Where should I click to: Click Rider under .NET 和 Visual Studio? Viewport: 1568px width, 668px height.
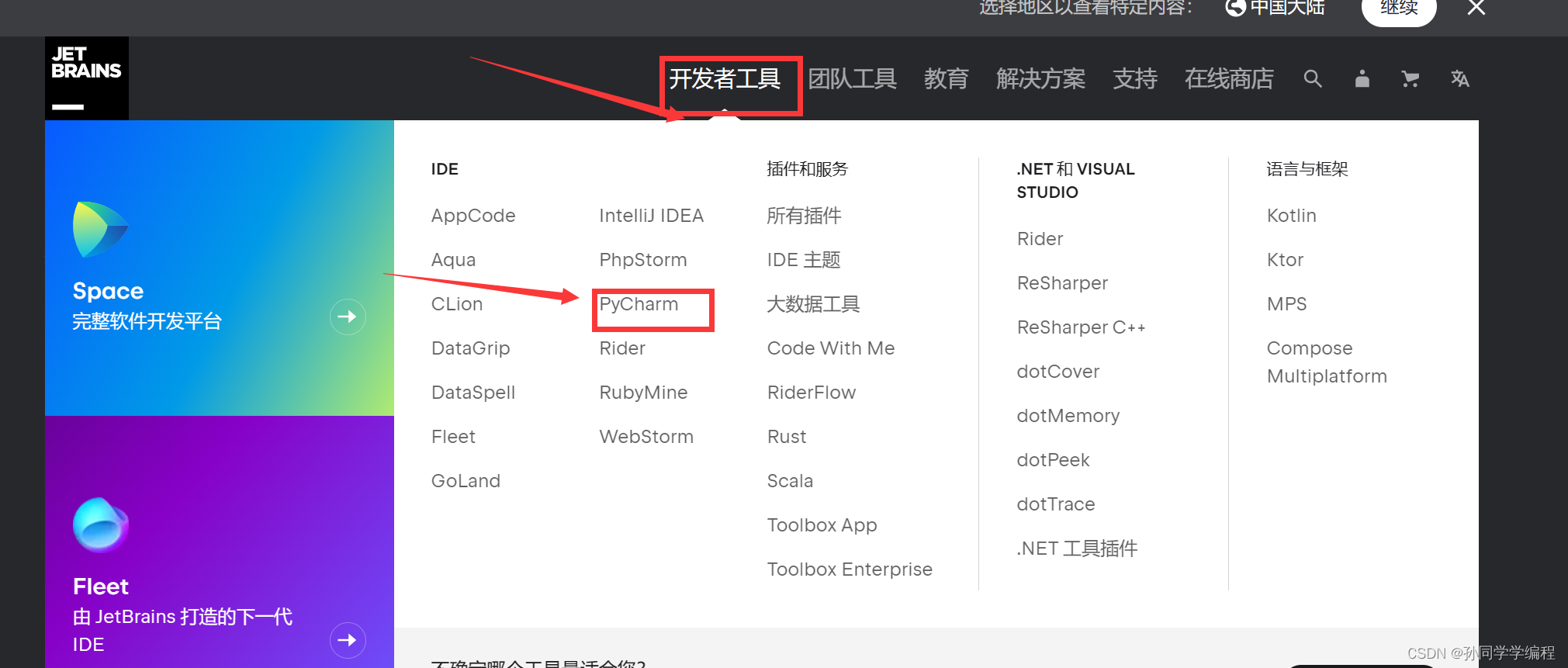(1040, 239)
